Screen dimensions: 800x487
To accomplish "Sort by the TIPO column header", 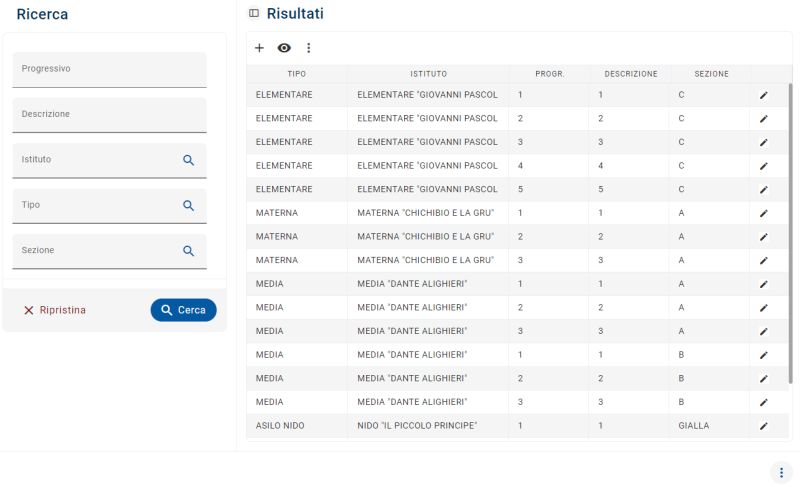I will pyautogui.click(x=296, y=74).
